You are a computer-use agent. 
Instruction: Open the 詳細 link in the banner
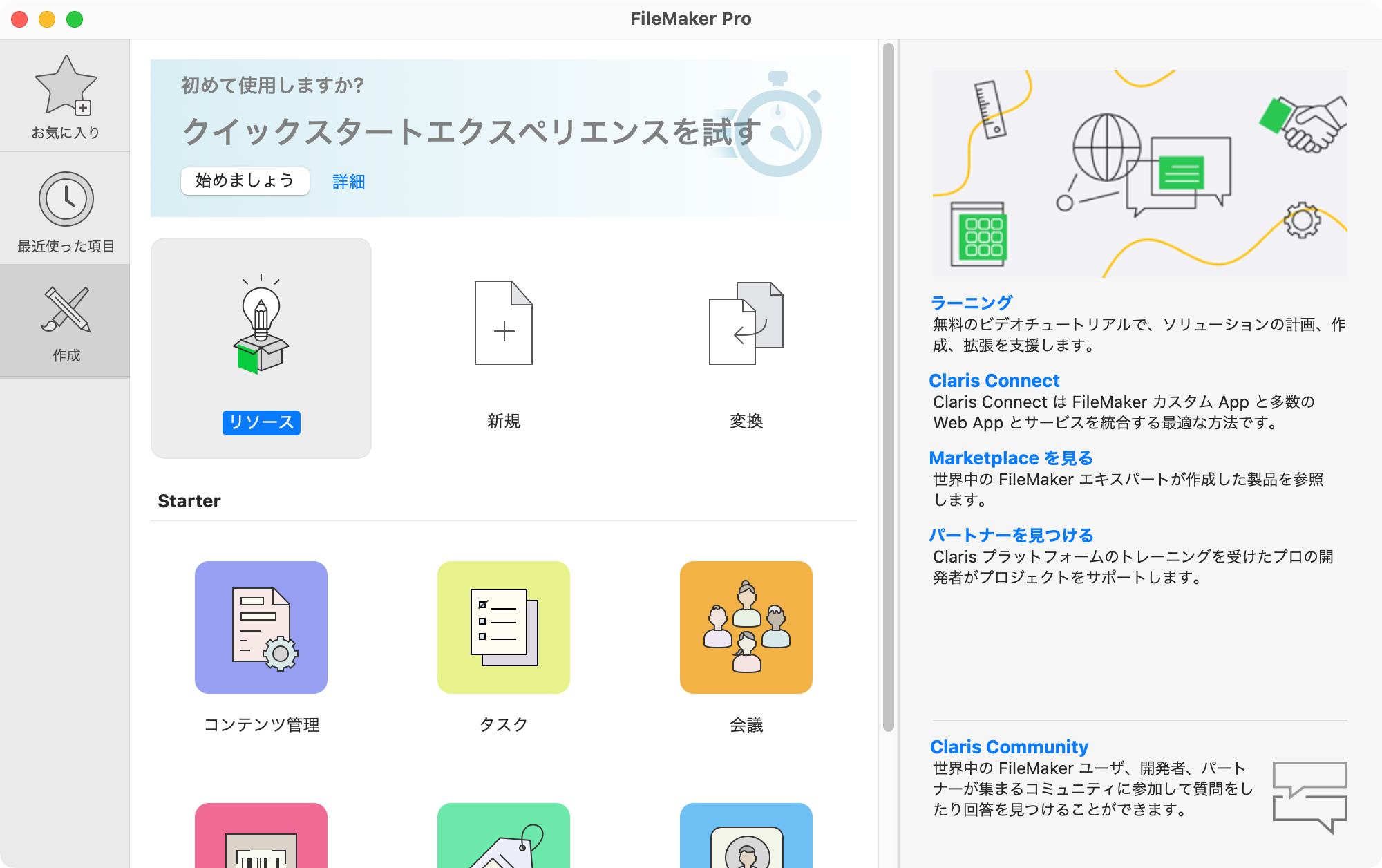(348, 182)
